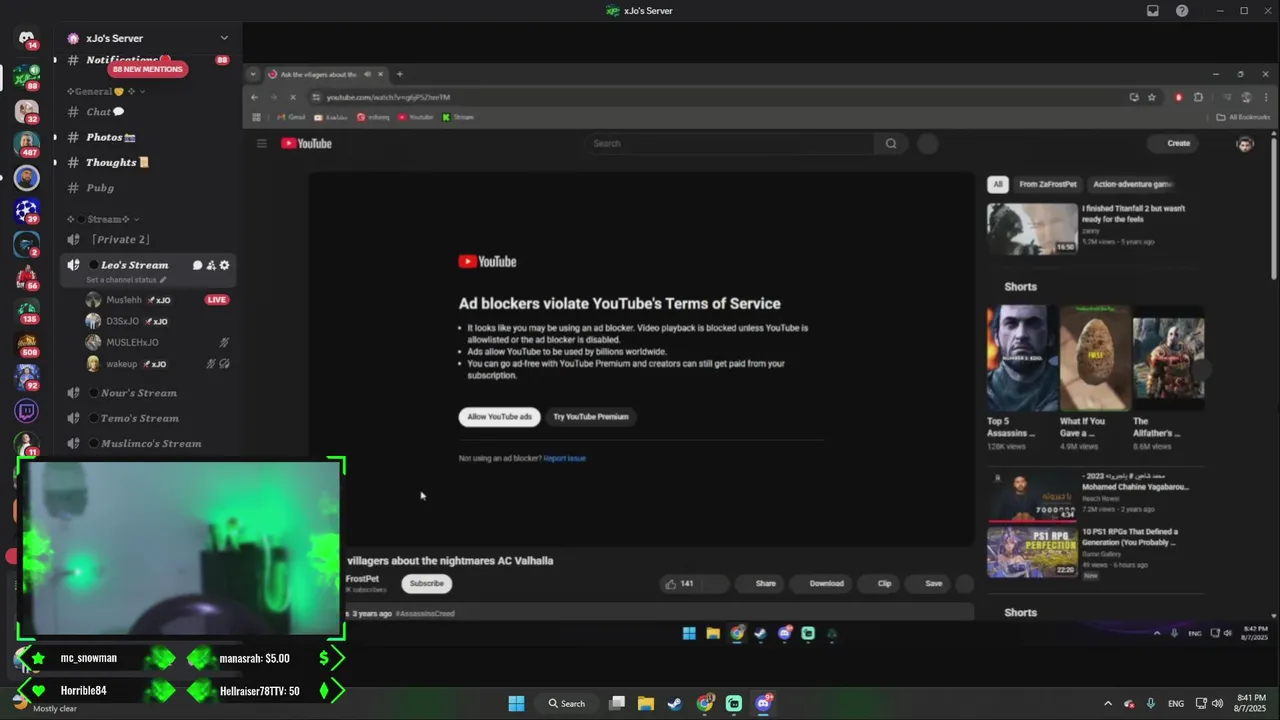
Task: Open Discord direct messages home icon
Action: coord(27,38)
